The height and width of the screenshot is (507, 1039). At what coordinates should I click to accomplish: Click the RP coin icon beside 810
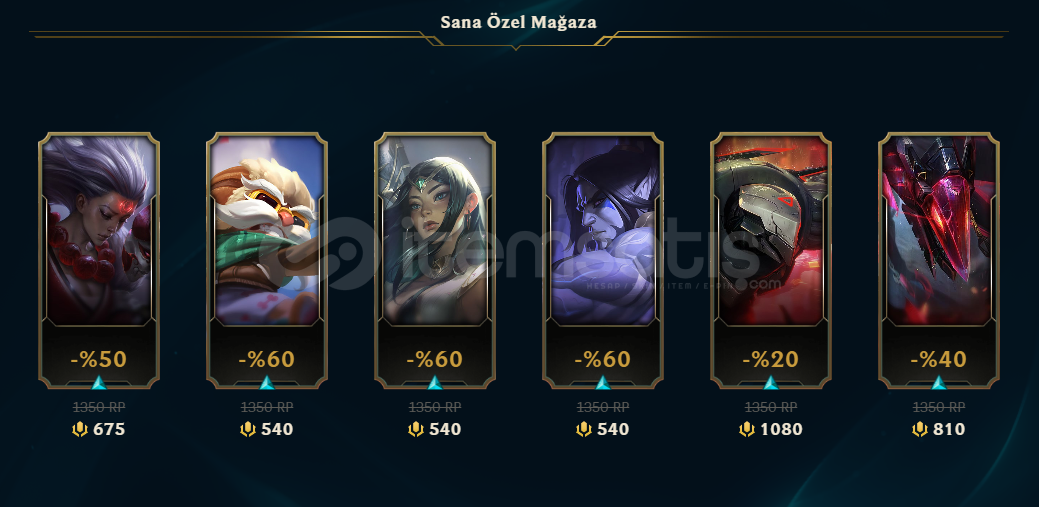click(920, 429)
